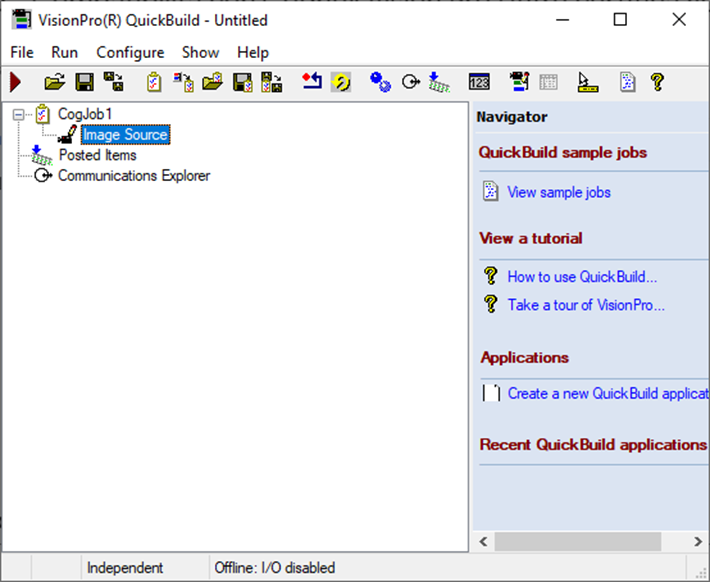Select Image Source in the job tree

(124, 135)
